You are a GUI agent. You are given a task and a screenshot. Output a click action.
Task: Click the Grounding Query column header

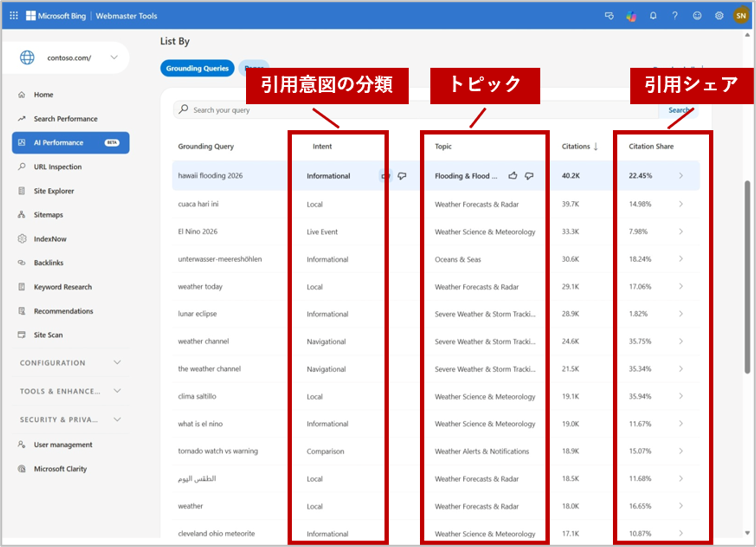tap(206, 146)
